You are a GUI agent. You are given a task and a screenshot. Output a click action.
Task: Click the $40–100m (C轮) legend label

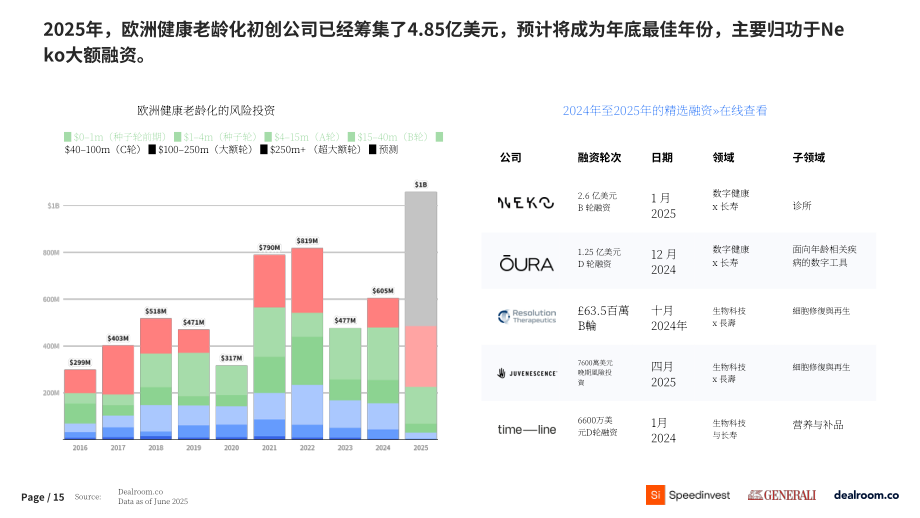coord(103,150)
